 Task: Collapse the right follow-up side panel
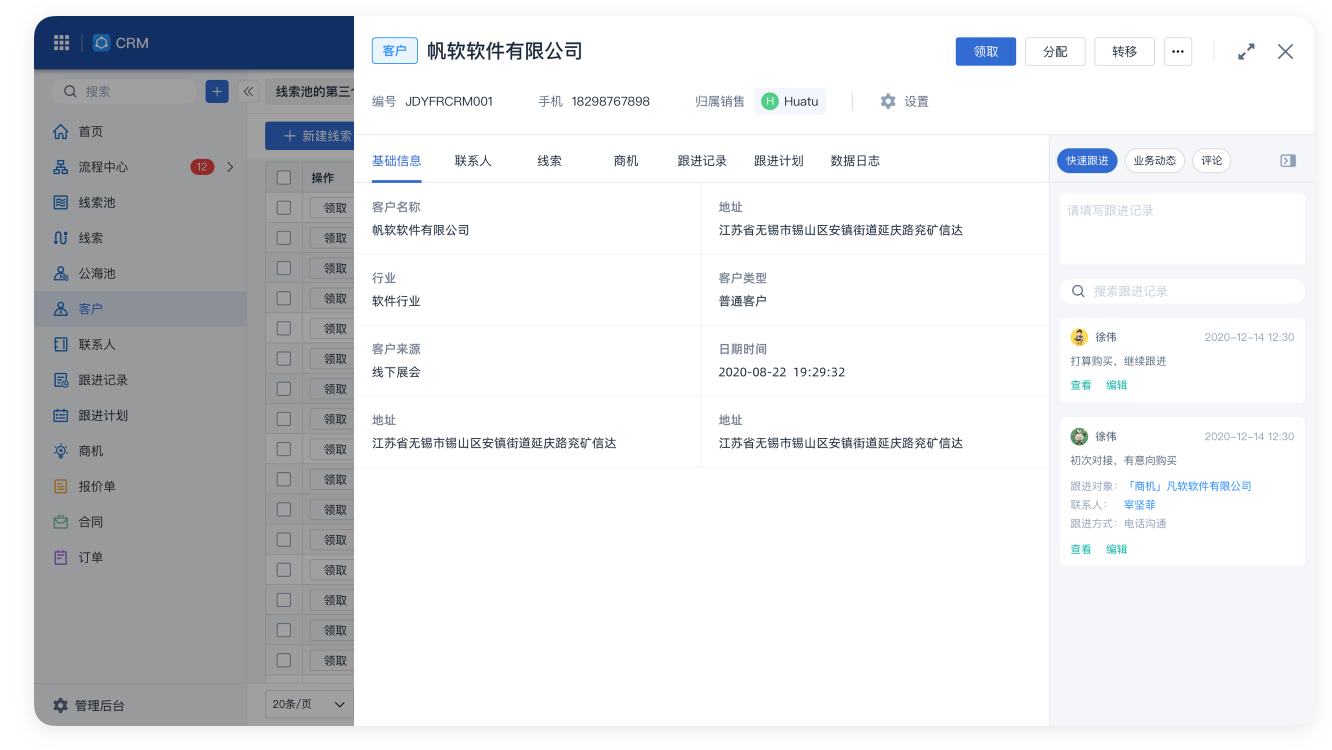point(1288,160)
